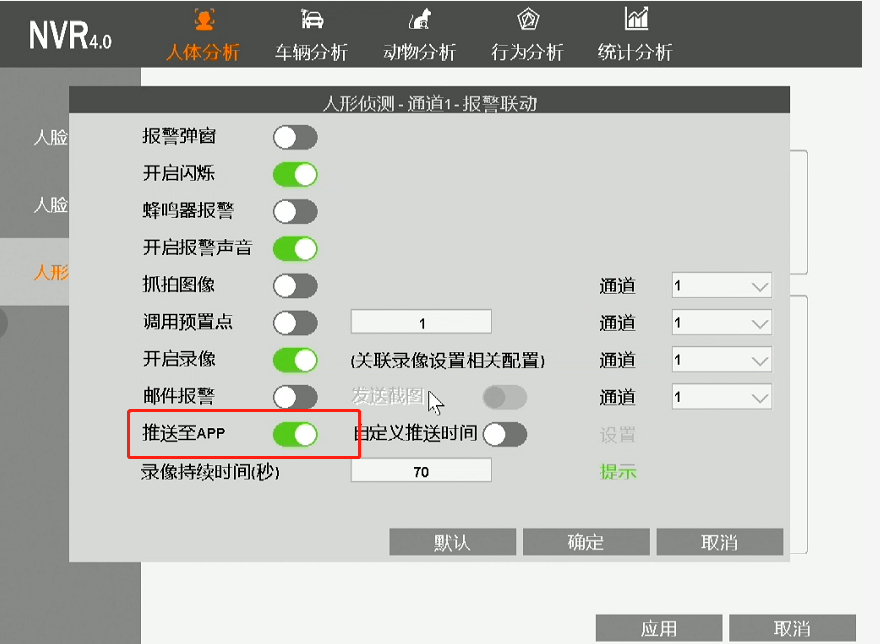This screenshot has height=644, width=880.
Task: Click the 确定 button in dialog
Action: (586, 542)
